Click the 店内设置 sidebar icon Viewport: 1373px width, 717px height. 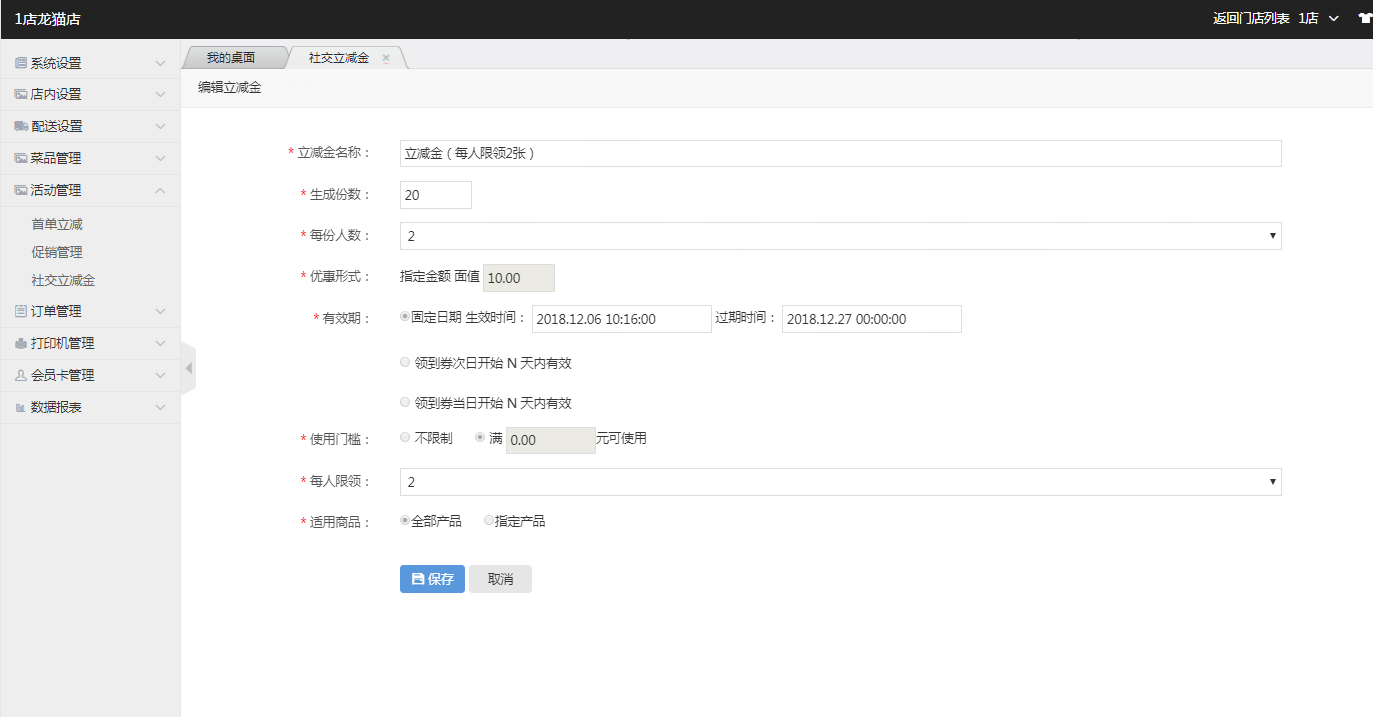pos(21,95)
